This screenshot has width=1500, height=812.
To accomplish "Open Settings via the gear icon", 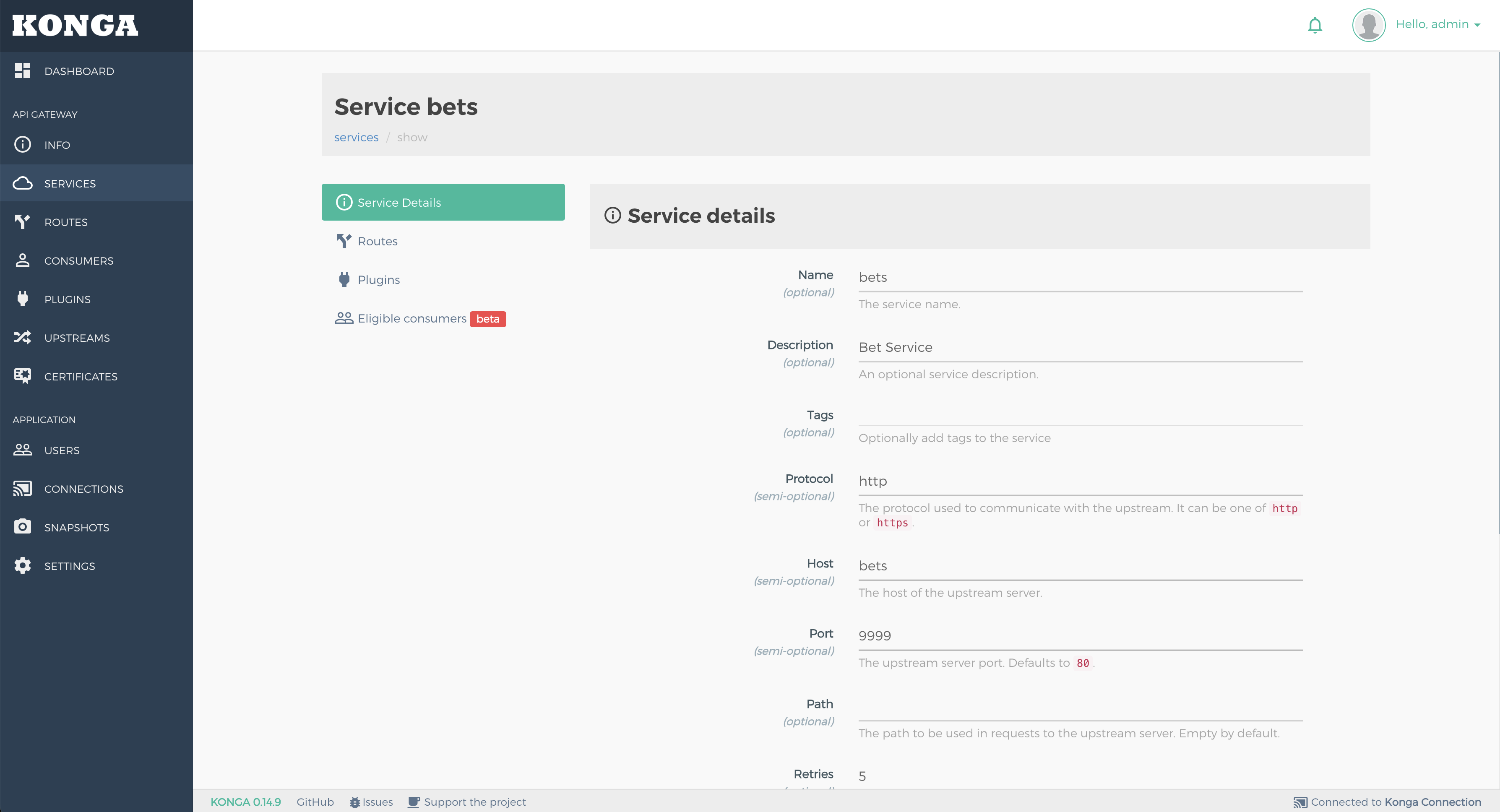I will (x=23, y=566).
